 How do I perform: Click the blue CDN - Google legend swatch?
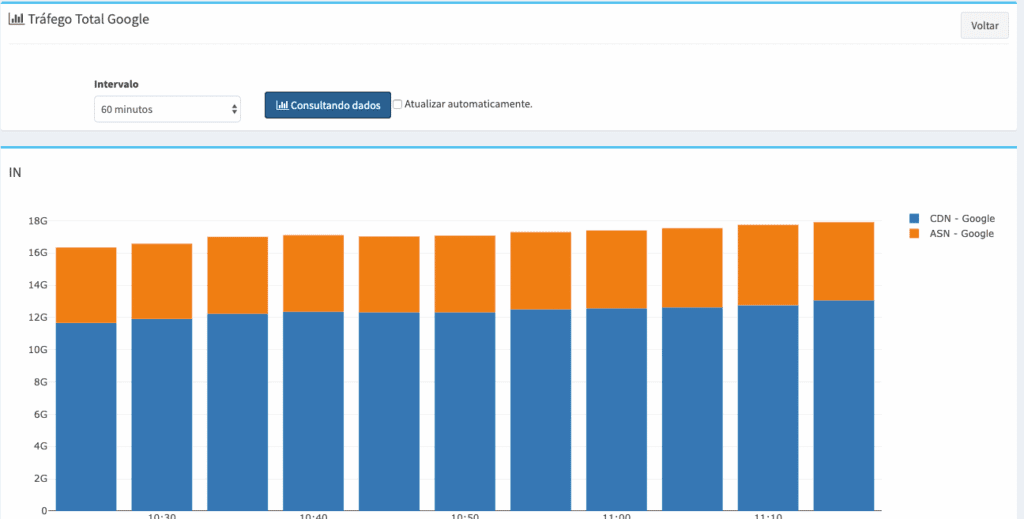pos(914,219)
